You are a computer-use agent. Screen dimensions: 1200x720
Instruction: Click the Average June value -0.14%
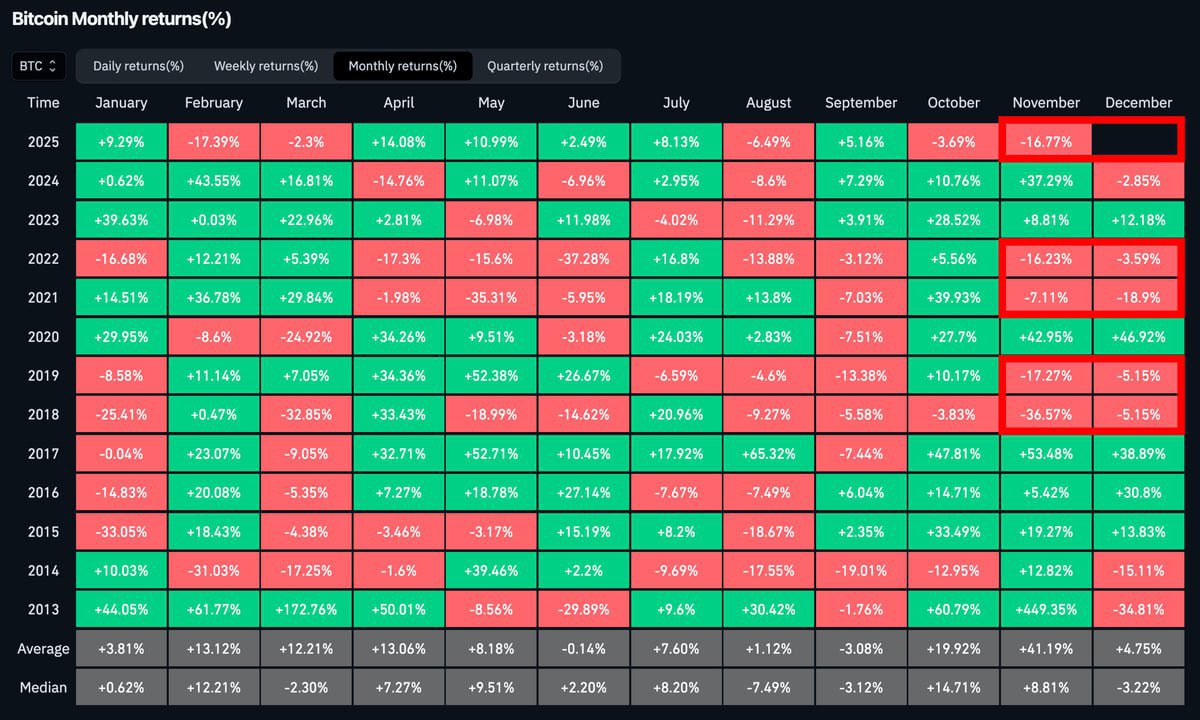tap(584, 648)
